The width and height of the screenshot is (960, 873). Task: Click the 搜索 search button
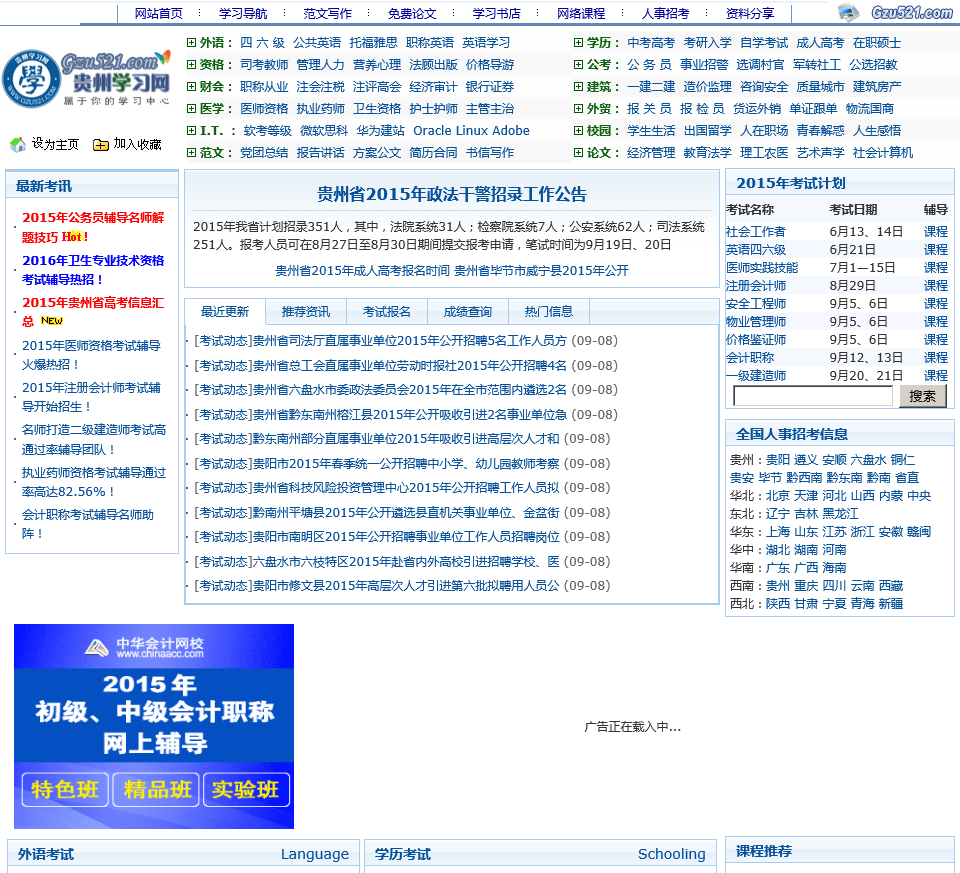pyautogui.click(x=923, y=396)
